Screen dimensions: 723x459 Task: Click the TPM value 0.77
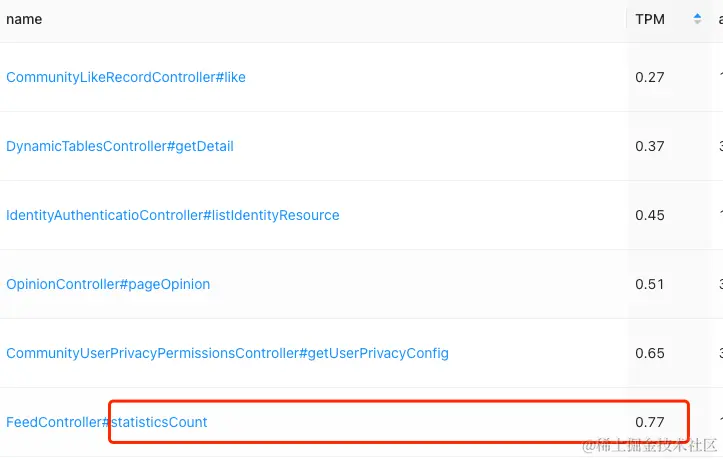click(650, 422)
